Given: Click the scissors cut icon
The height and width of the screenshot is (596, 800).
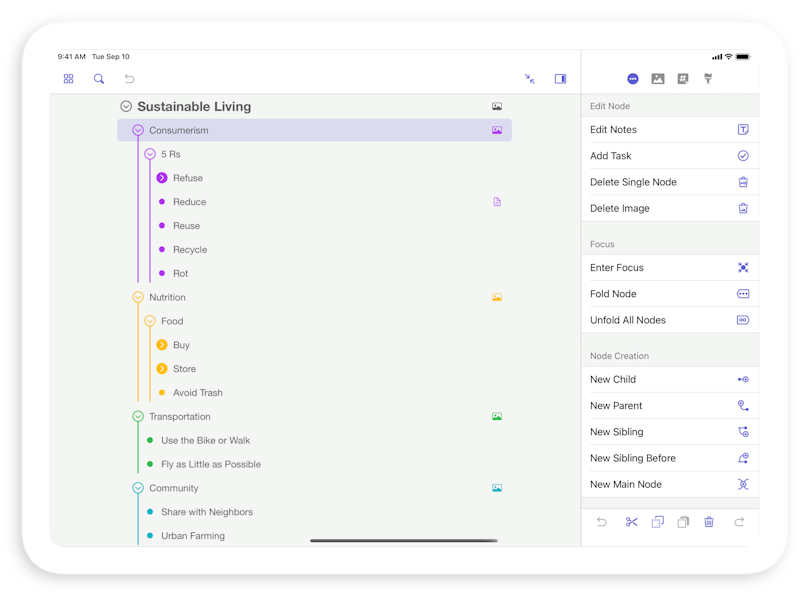Looking at the screenshot, I should 631,522.
